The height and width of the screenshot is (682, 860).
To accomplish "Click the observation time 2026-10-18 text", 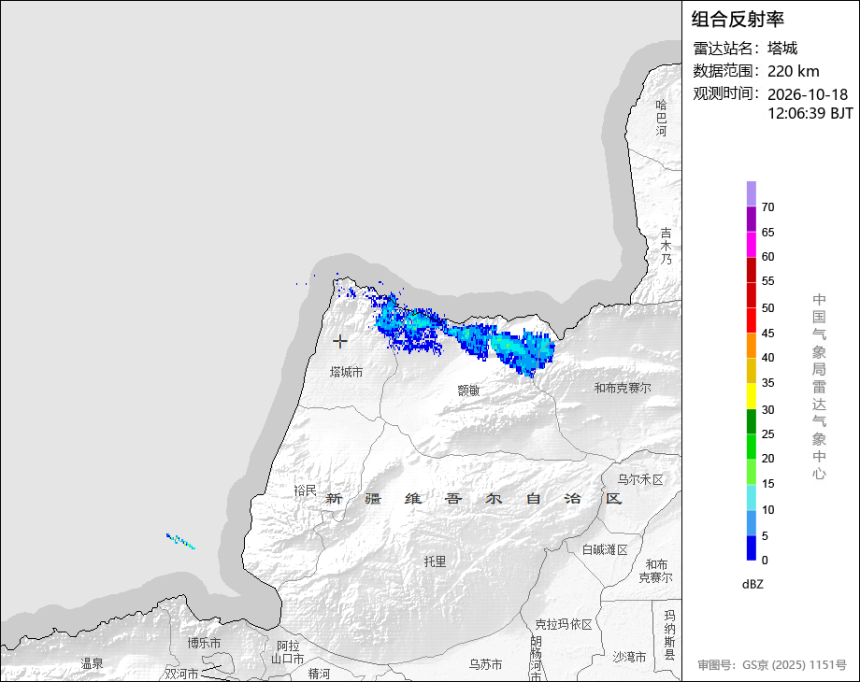I will pos(807,94).
